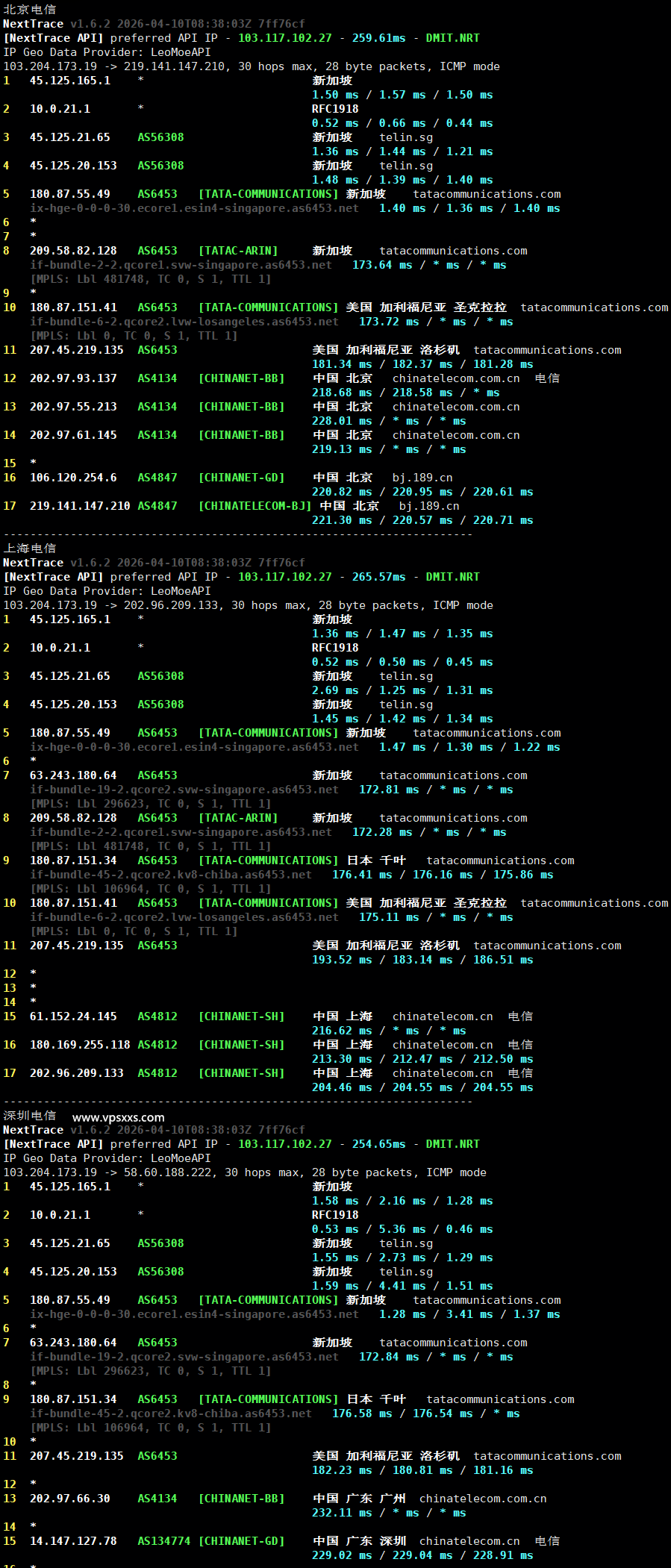Select latency value 220.82 ms
Image resolution: width=671 pixels, height=1568 pixels.
pos(342,492)
